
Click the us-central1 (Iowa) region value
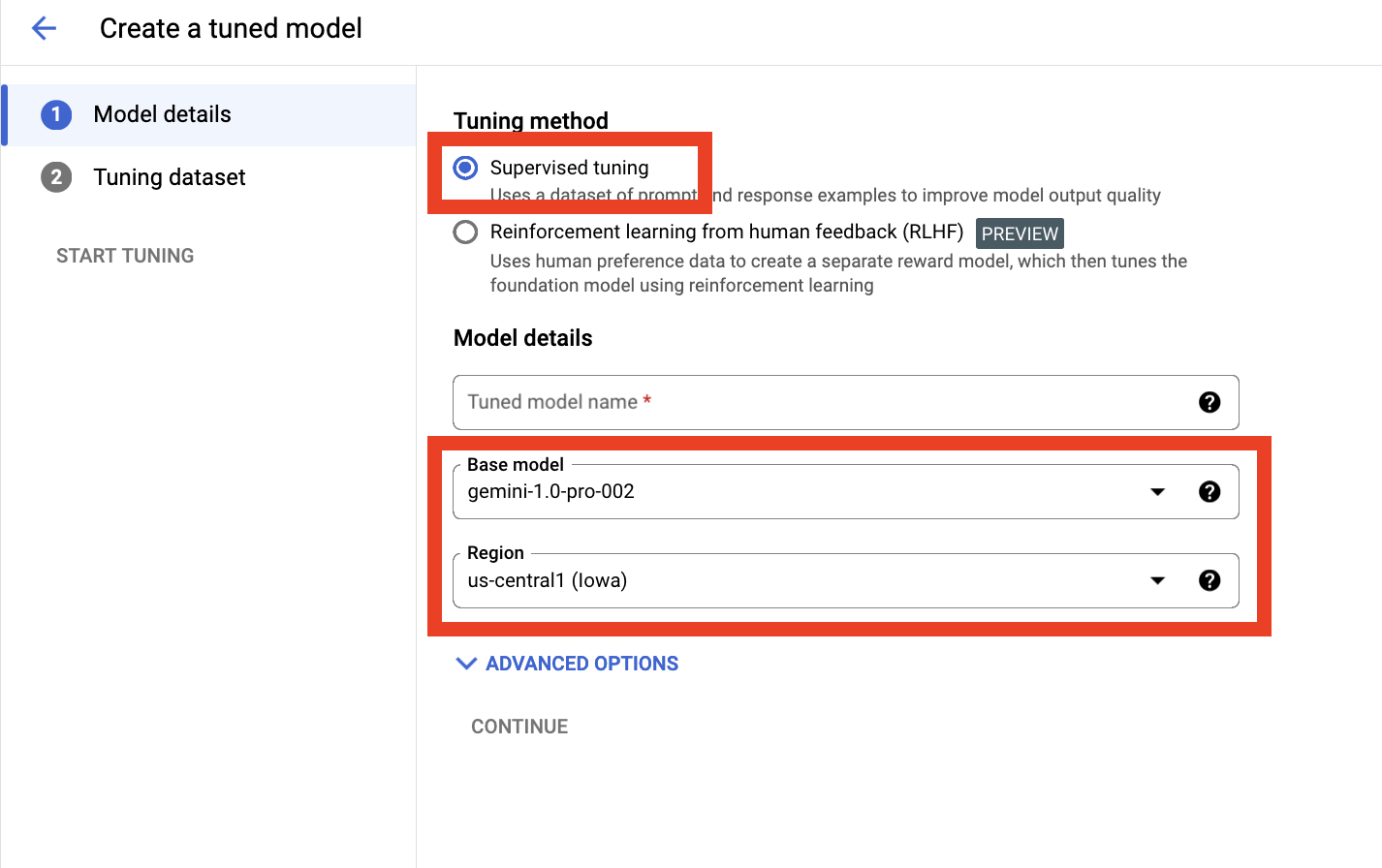point(548,581)
